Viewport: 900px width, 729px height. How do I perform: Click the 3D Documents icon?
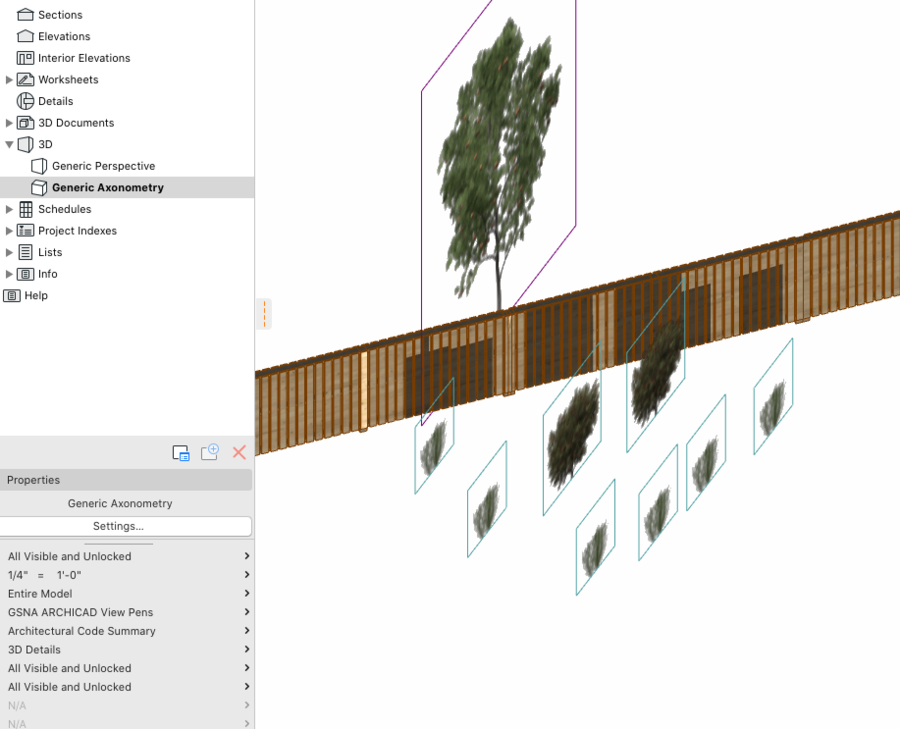(25, 123)
